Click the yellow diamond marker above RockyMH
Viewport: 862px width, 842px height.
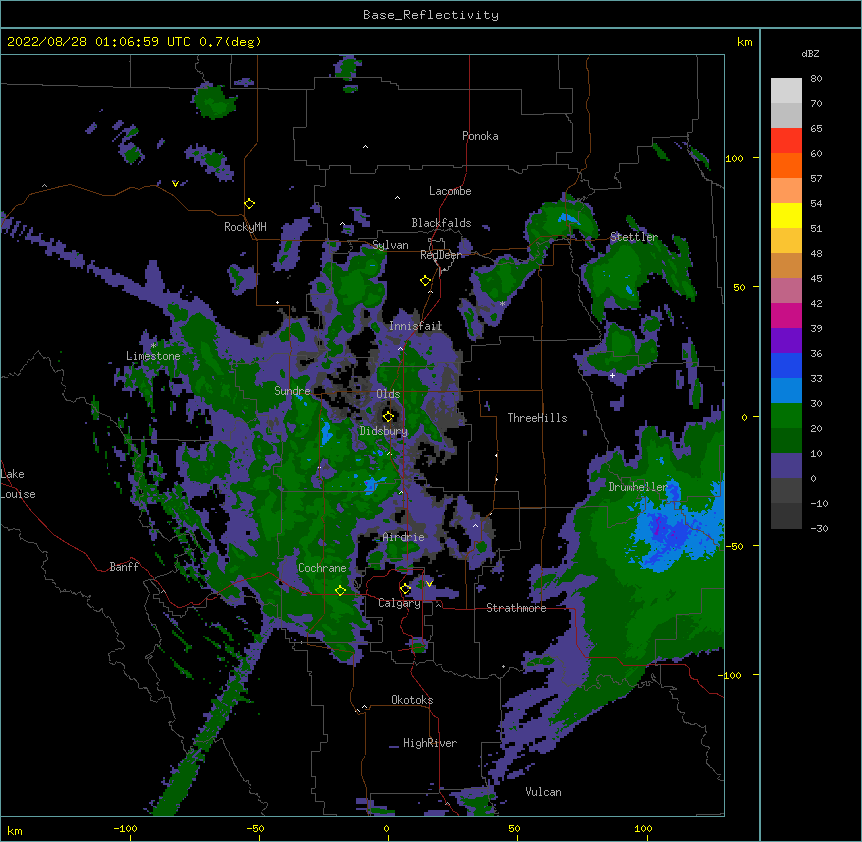coord(250,204)
